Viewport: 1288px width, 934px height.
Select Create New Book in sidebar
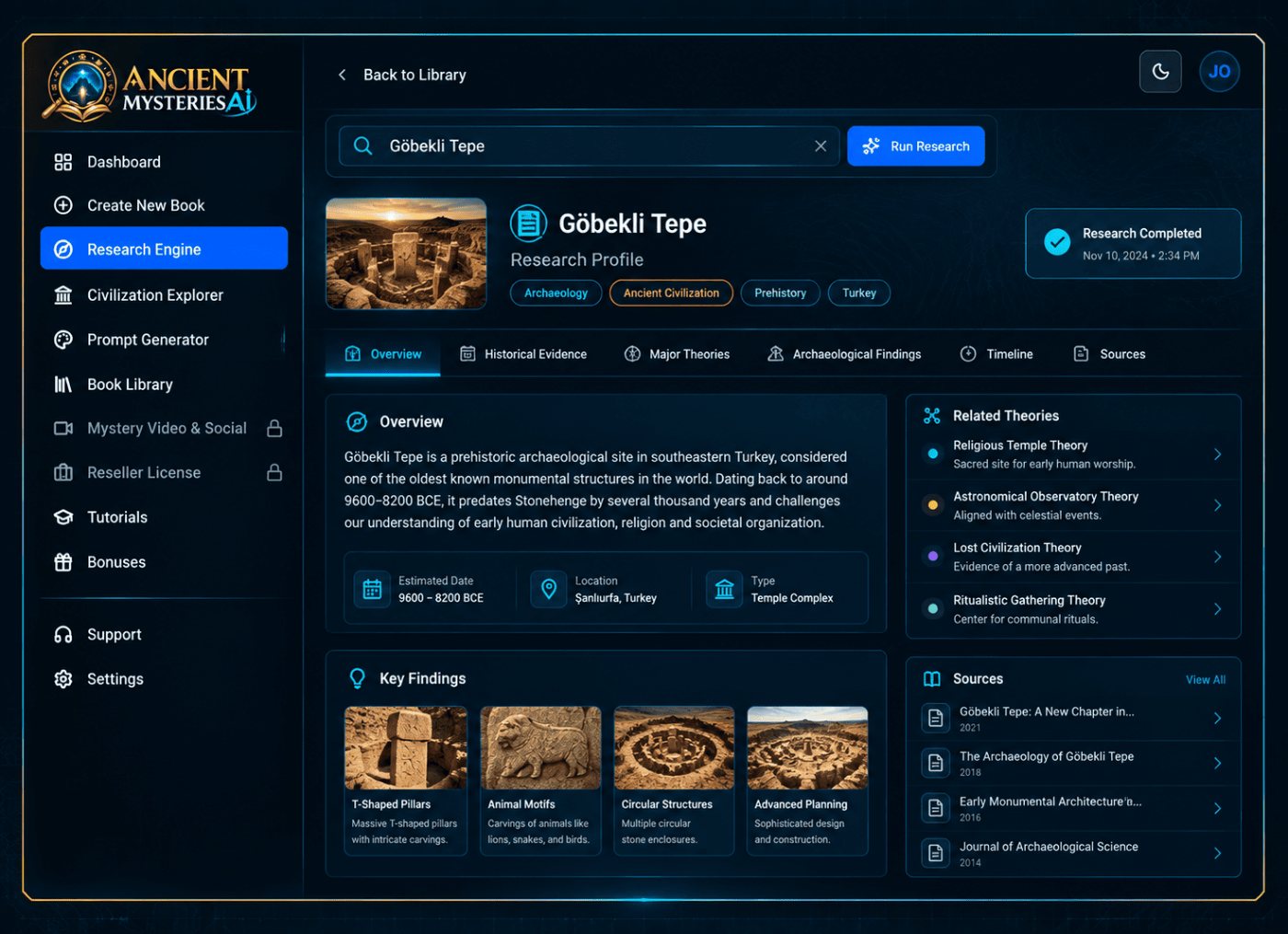[164, 205]
